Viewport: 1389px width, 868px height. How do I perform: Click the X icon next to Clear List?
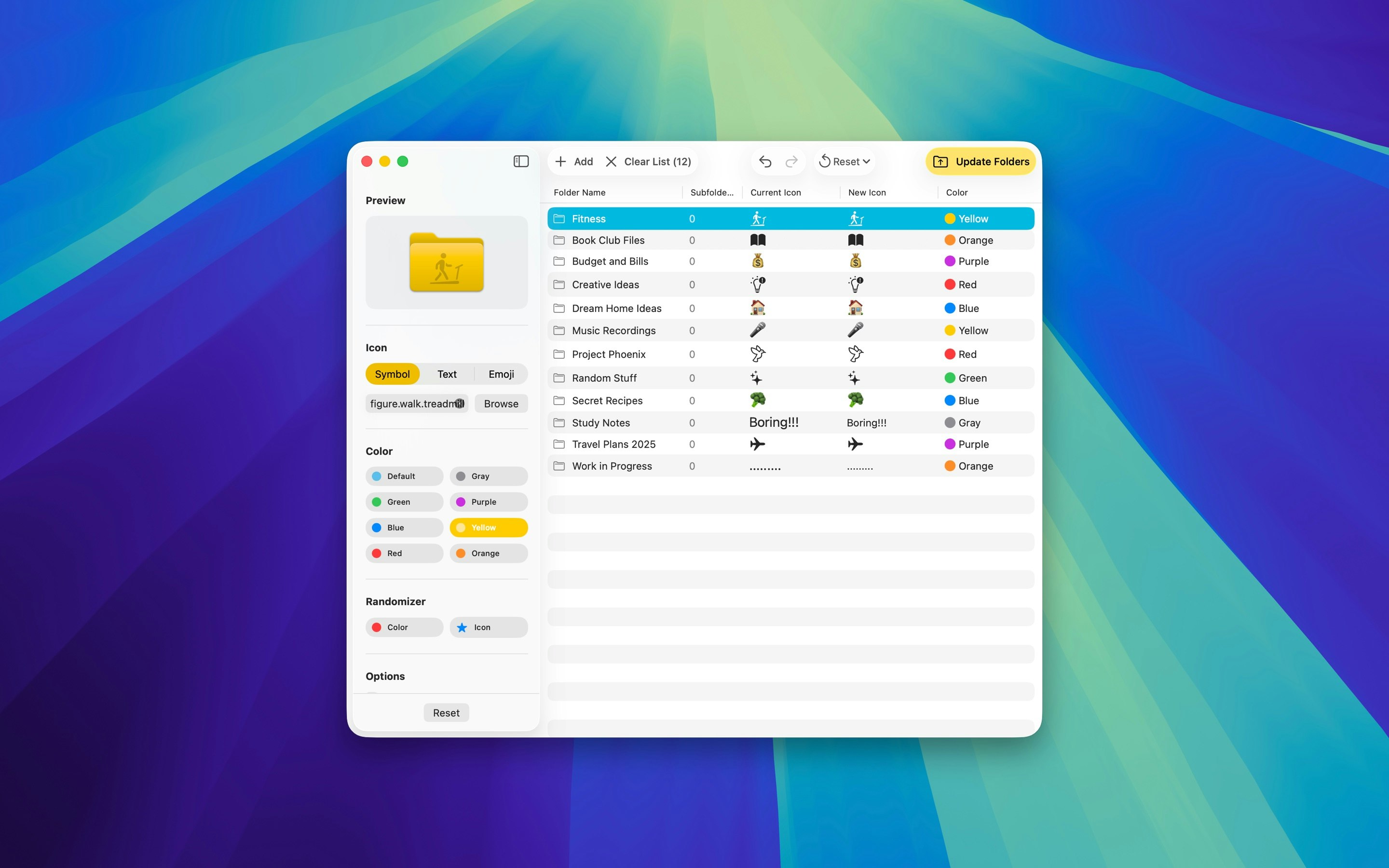(611, 162)
